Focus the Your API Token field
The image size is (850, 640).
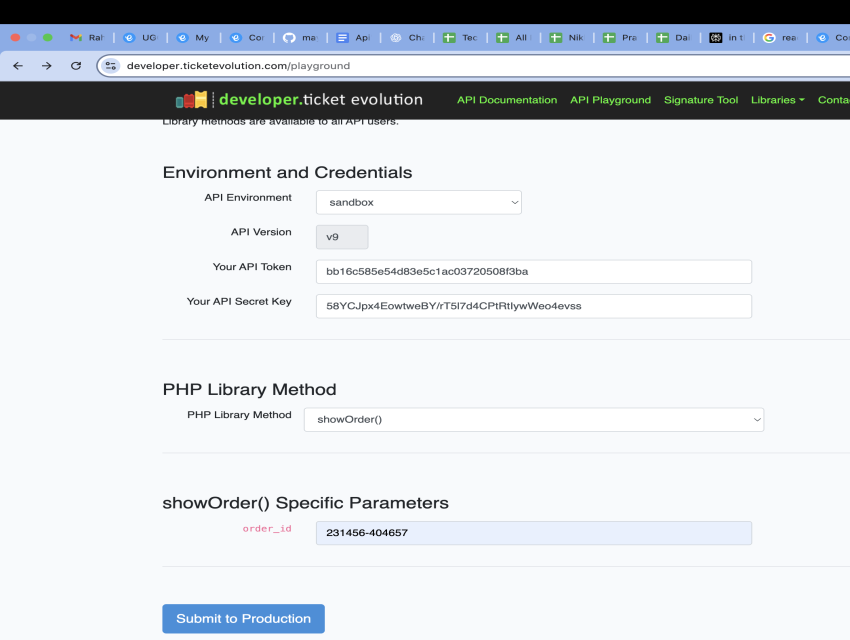tap(533, 271)
